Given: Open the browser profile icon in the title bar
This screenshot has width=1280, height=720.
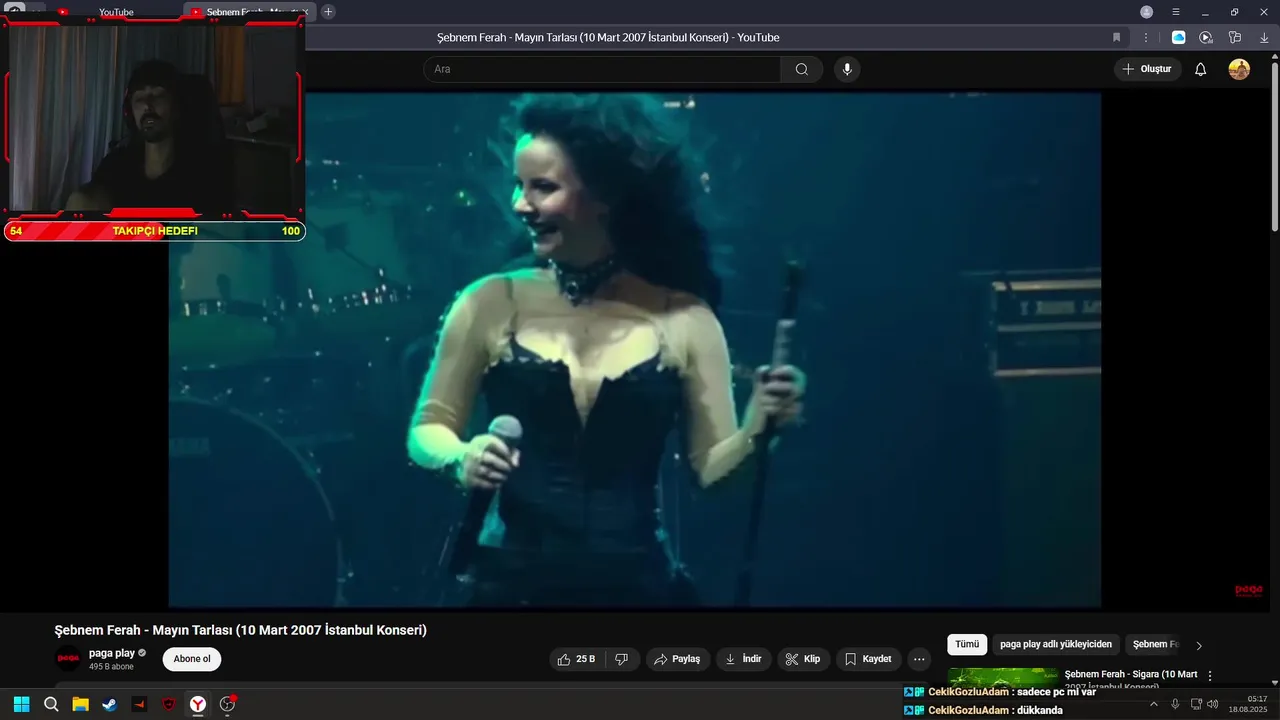Looking at the screenshot, I should [x=1147, y=12].
